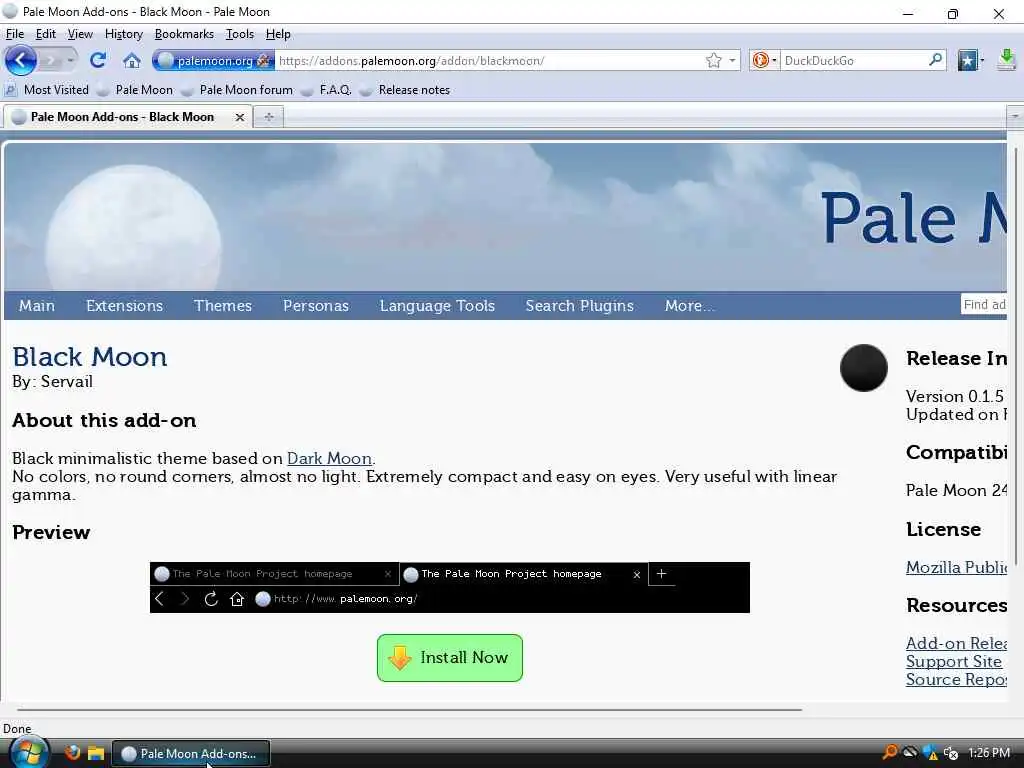Open the Pale Moon bookmark
The width and height of the screenshot is (1024, 768).
(135, 89)
